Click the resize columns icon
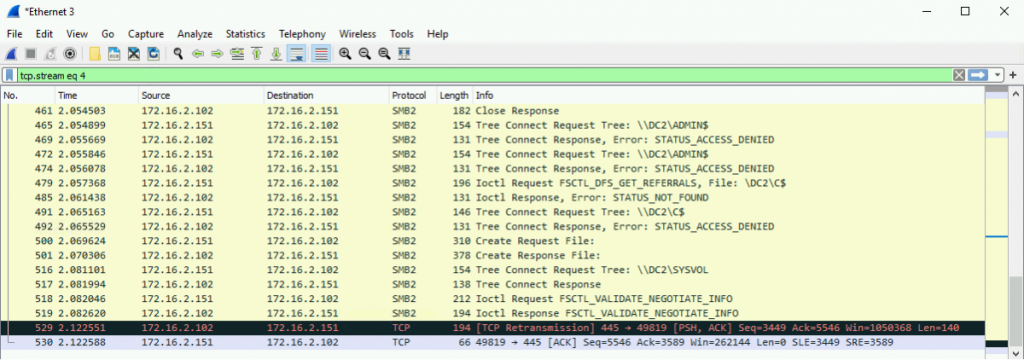 (404, 54)
